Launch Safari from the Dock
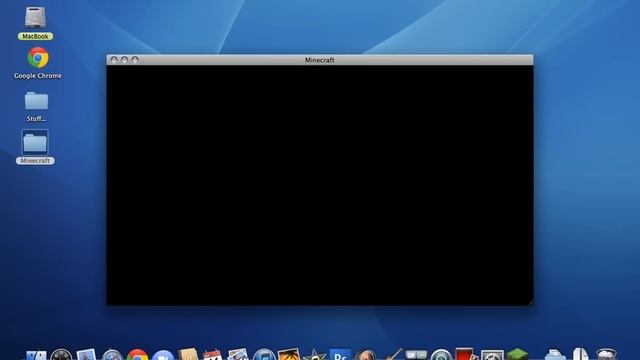The width and height of the screenshot is (640, 360). click(x=112, y=355)
